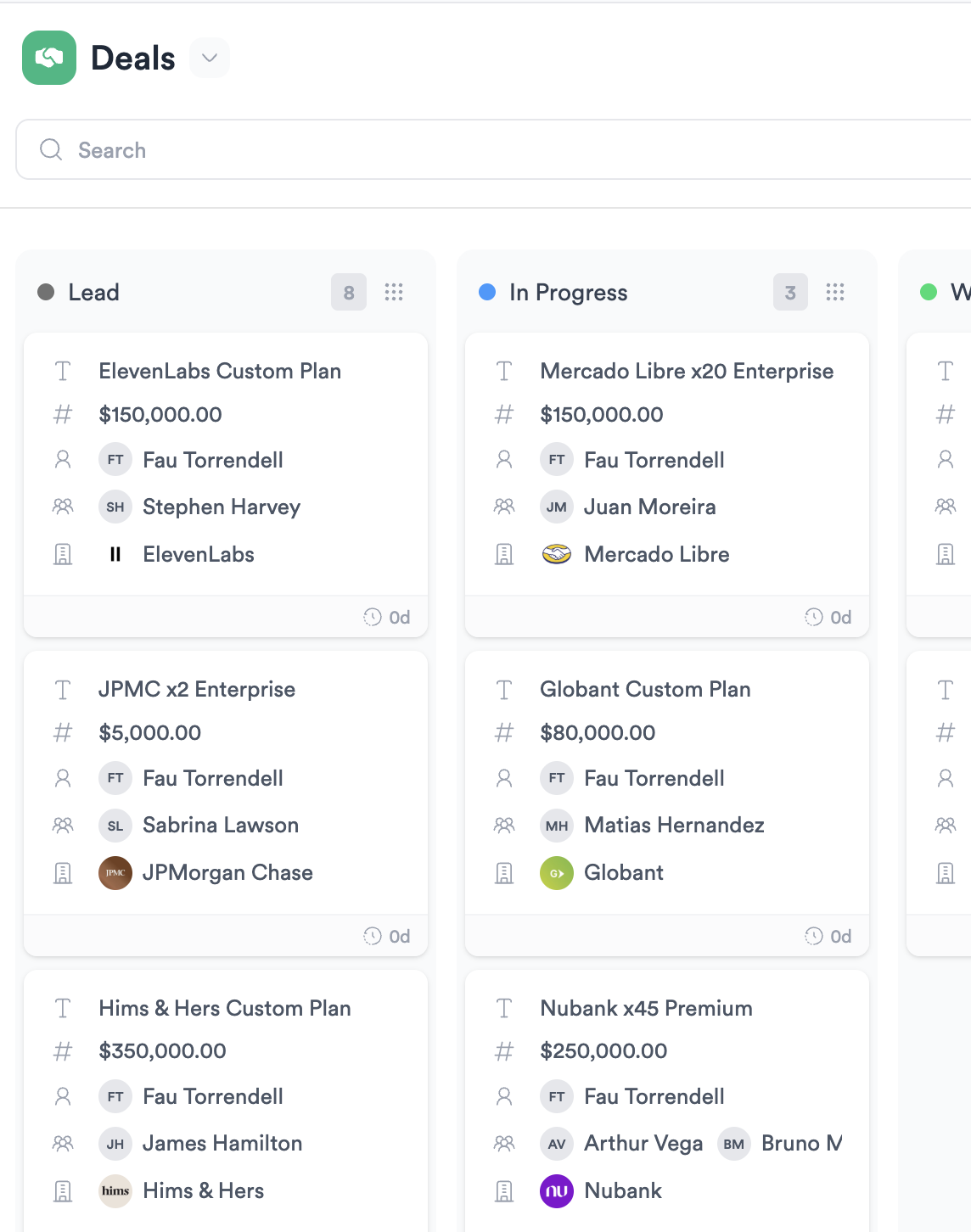Click Fau Torrendell on Globant card
This screenshot has width=971, height=1232.
654,778
